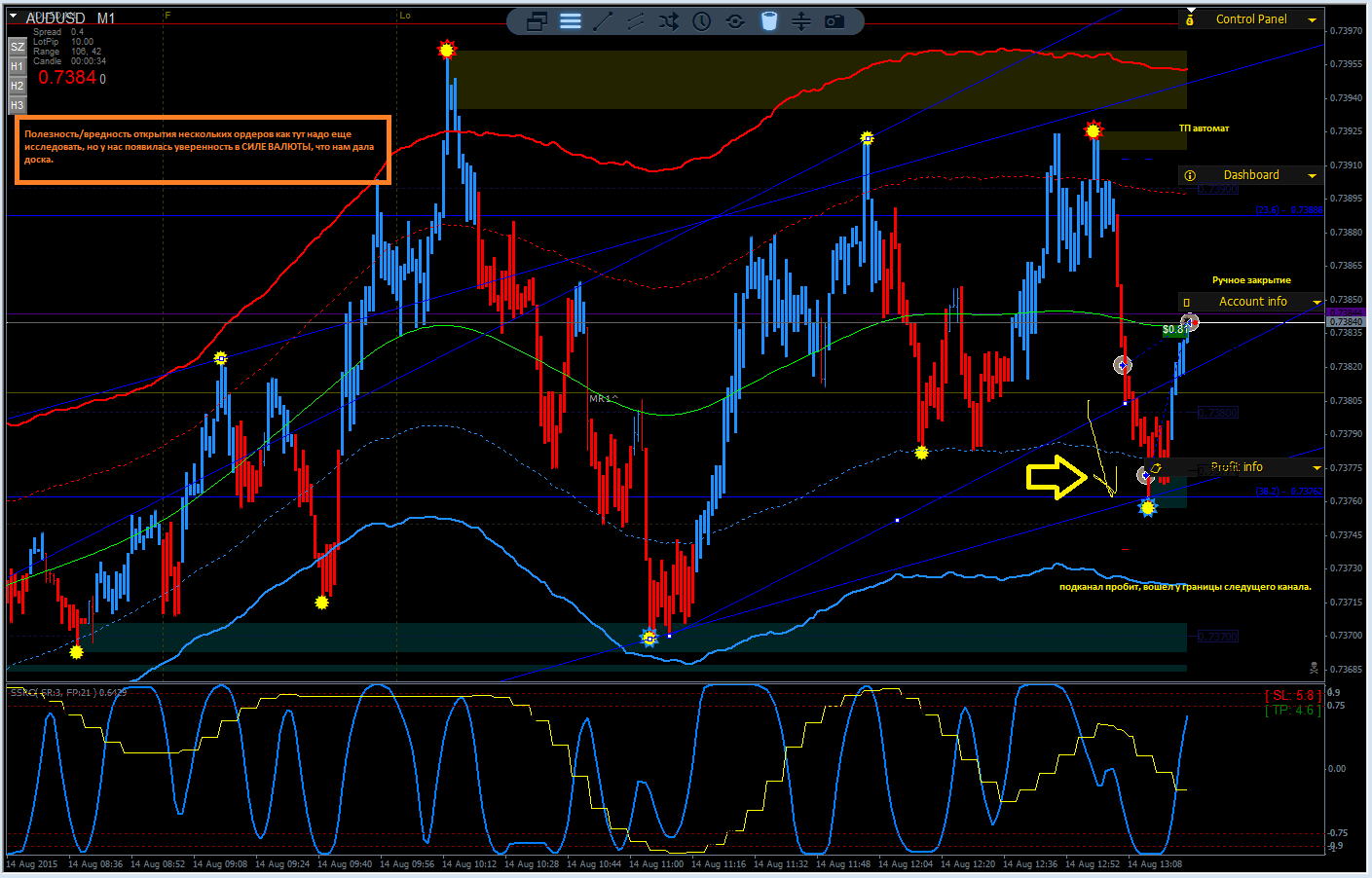Expand the Dashboard dropdown arrow
The height and width of the screenshot is (878, 1372).
pos(1312,175)
